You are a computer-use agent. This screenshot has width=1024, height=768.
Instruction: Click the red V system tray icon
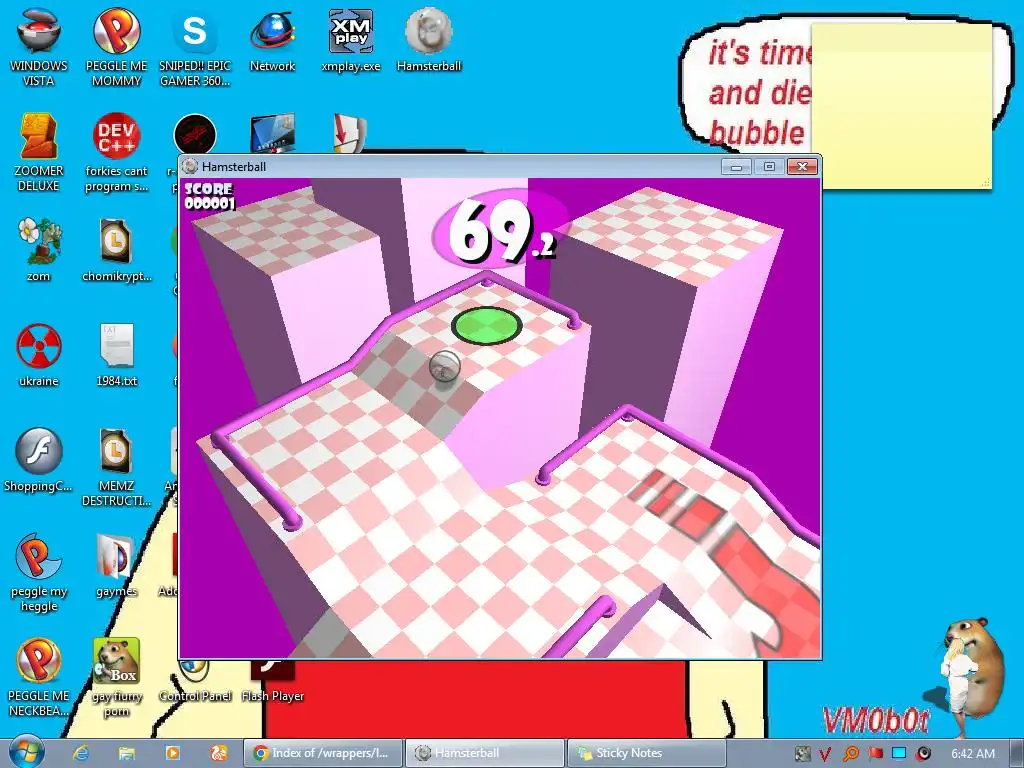(x=825, y=754)
